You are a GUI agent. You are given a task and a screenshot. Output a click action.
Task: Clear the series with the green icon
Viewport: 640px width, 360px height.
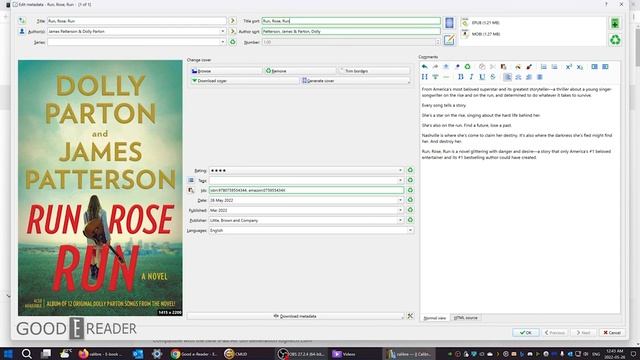click(x=233, y=42)
